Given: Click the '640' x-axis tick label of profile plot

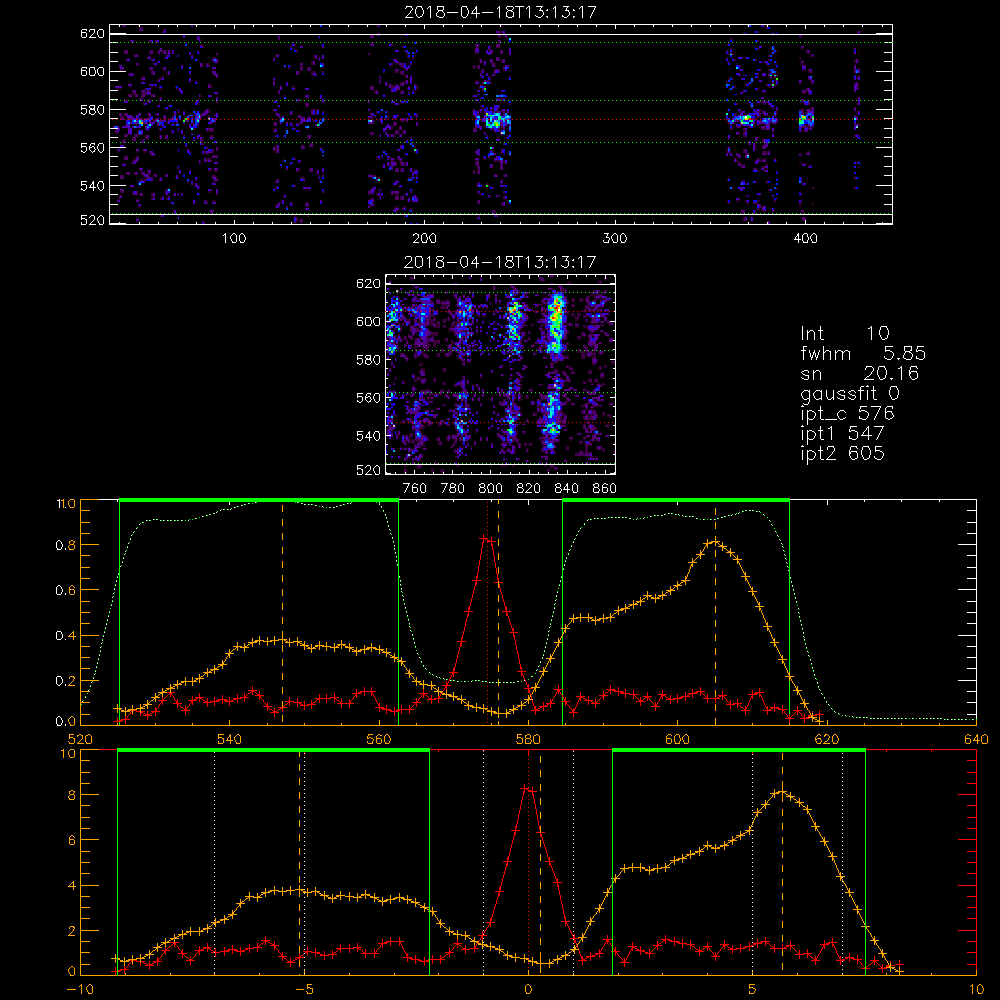Looking at the screenshot, I should pos(976,739).
